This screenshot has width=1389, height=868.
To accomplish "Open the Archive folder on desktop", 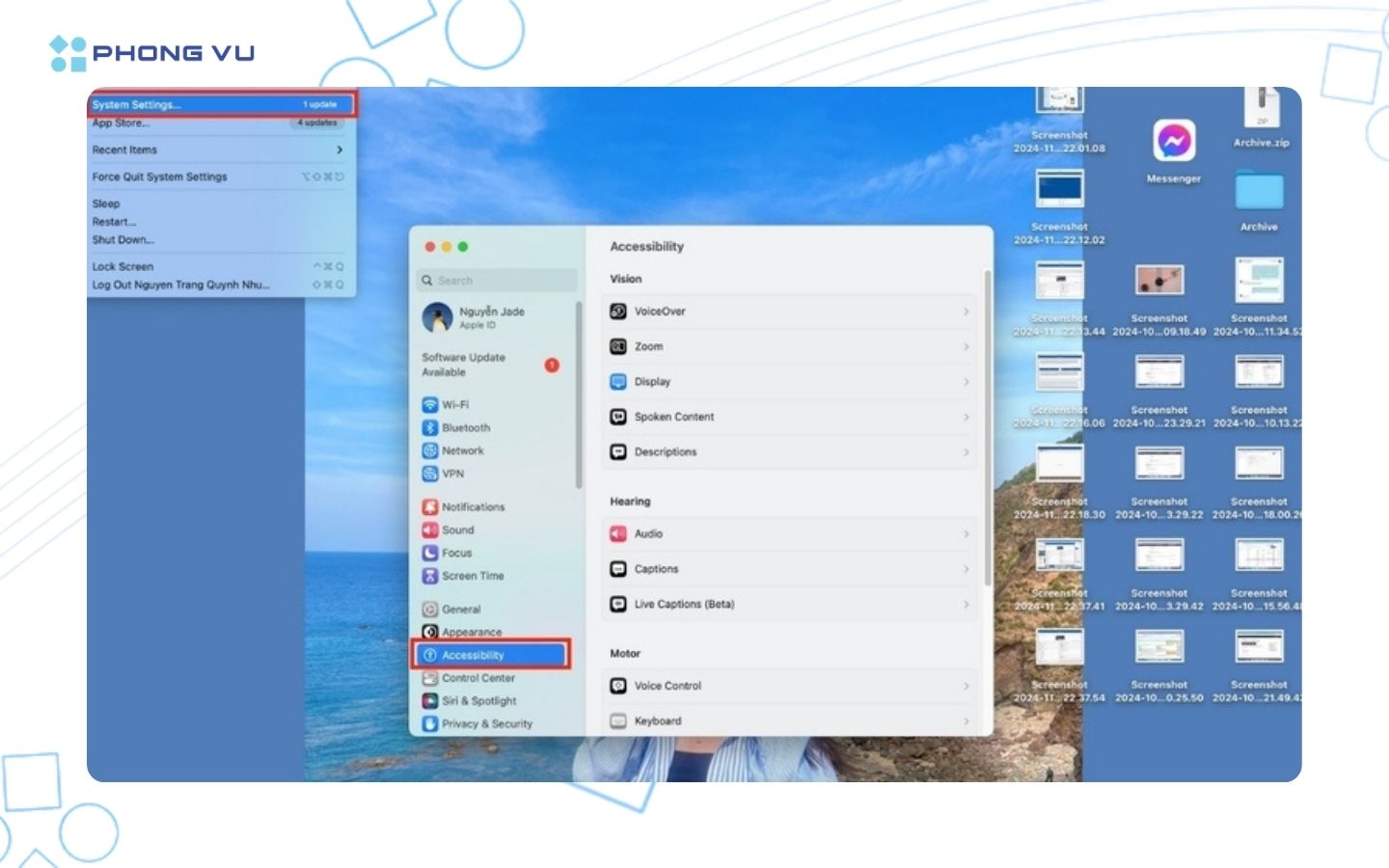I will click(x=1259, y=191).
